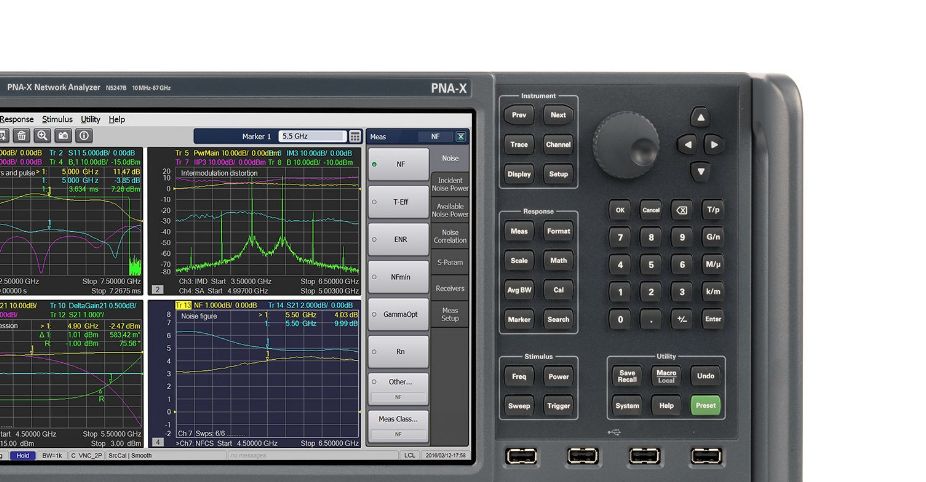Tap the Undo utility key
This screenshot has width=926, height=482.
[706, 376]
